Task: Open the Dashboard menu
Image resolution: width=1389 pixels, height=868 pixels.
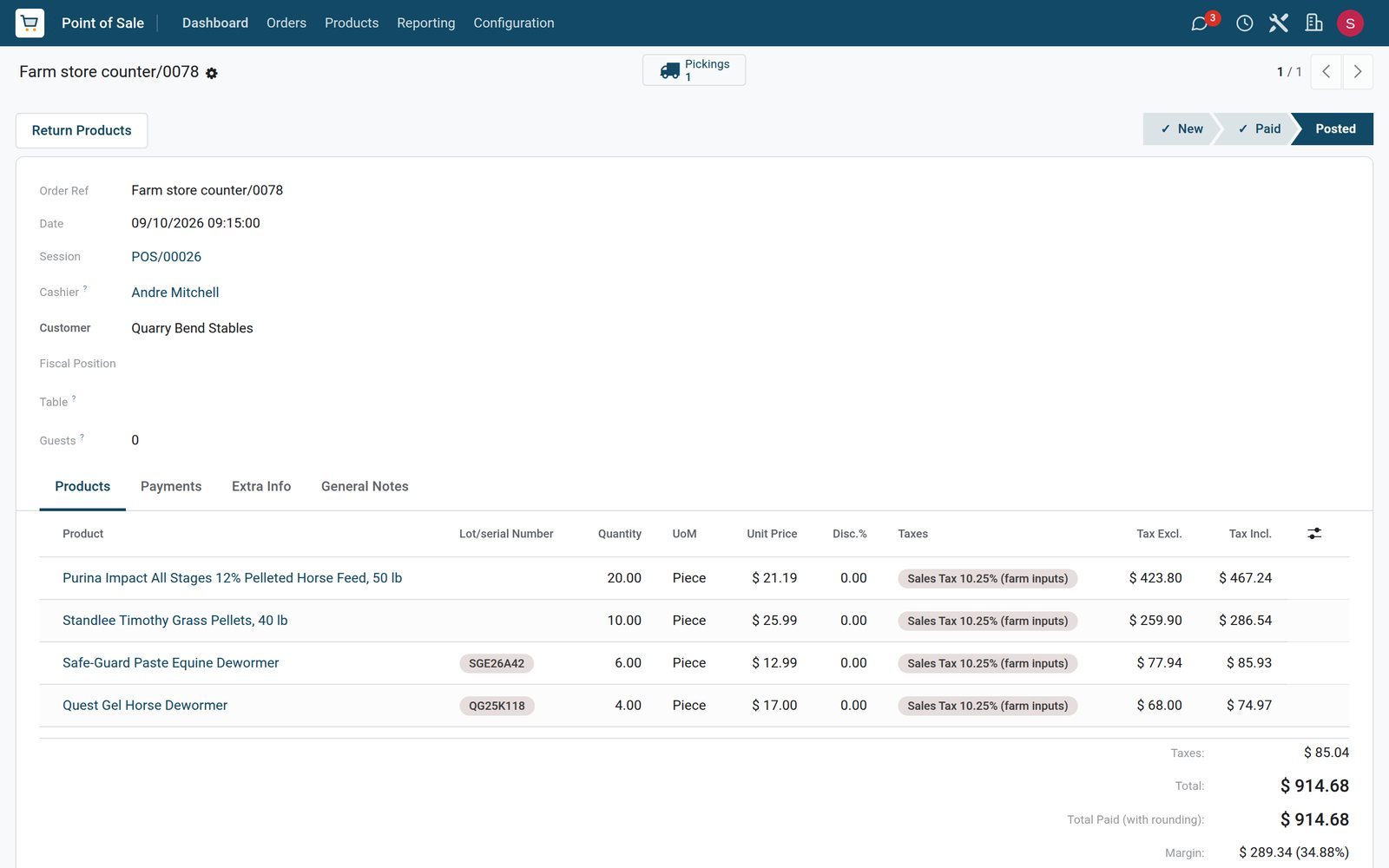Action: pos(215,23)
